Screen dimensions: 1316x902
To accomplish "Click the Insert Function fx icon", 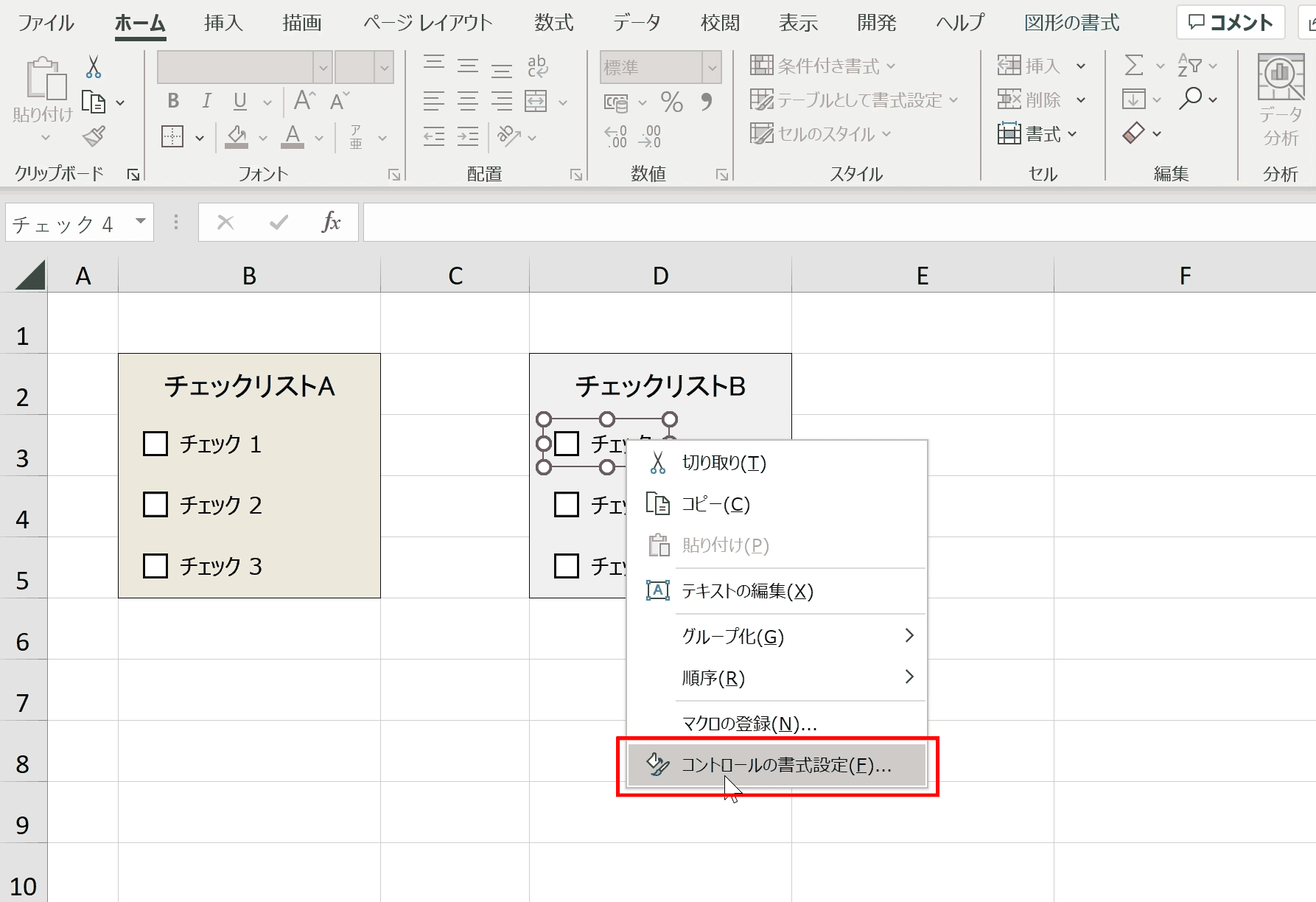I will [331, 222].
